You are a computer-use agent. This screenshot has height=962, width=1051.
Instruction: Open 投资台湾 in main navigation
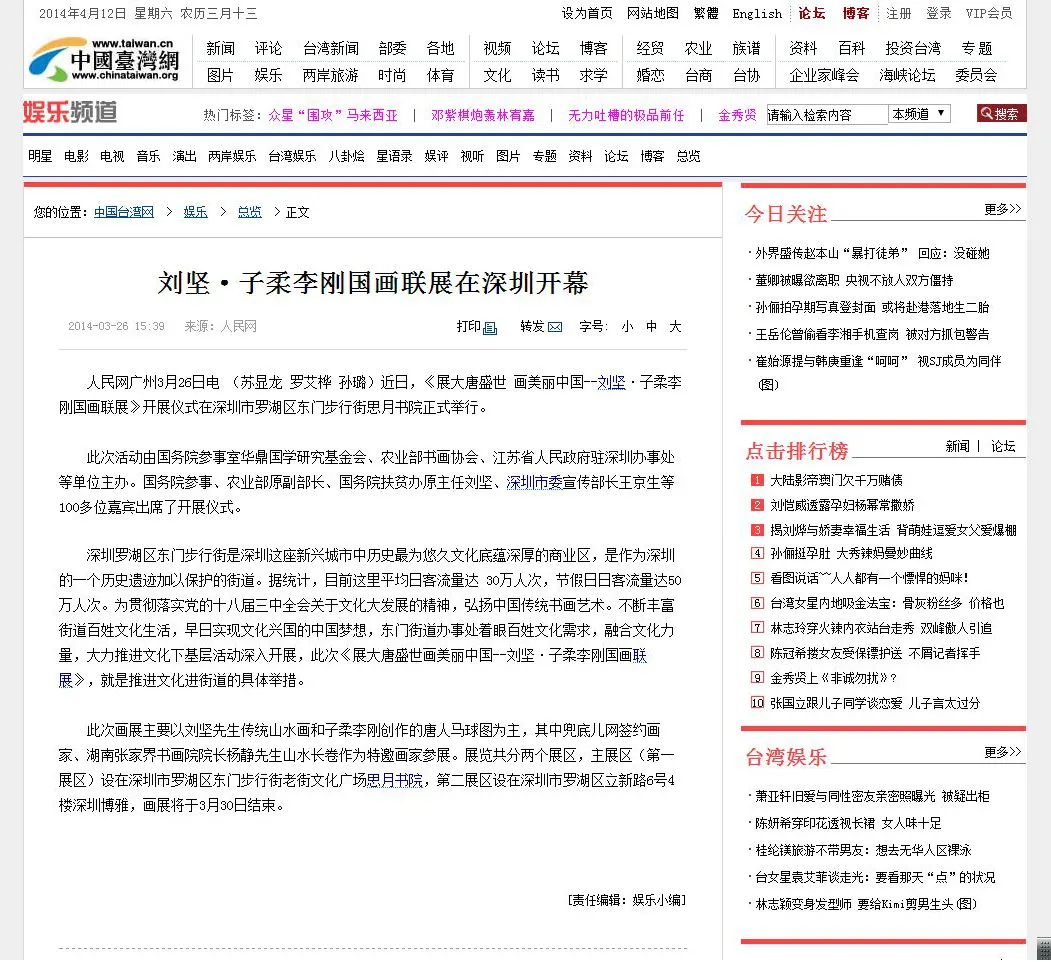point(913,48)
